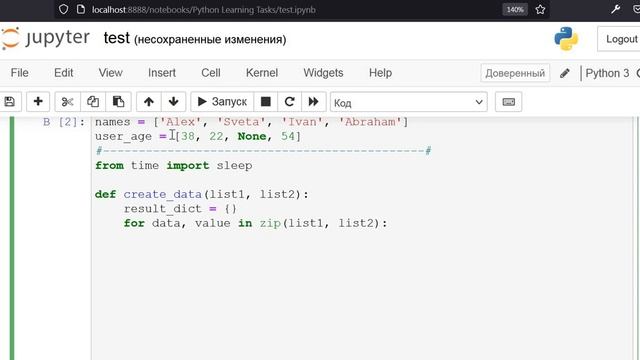Click the Python logo icon
640x360 pixels.
[566, 39]
